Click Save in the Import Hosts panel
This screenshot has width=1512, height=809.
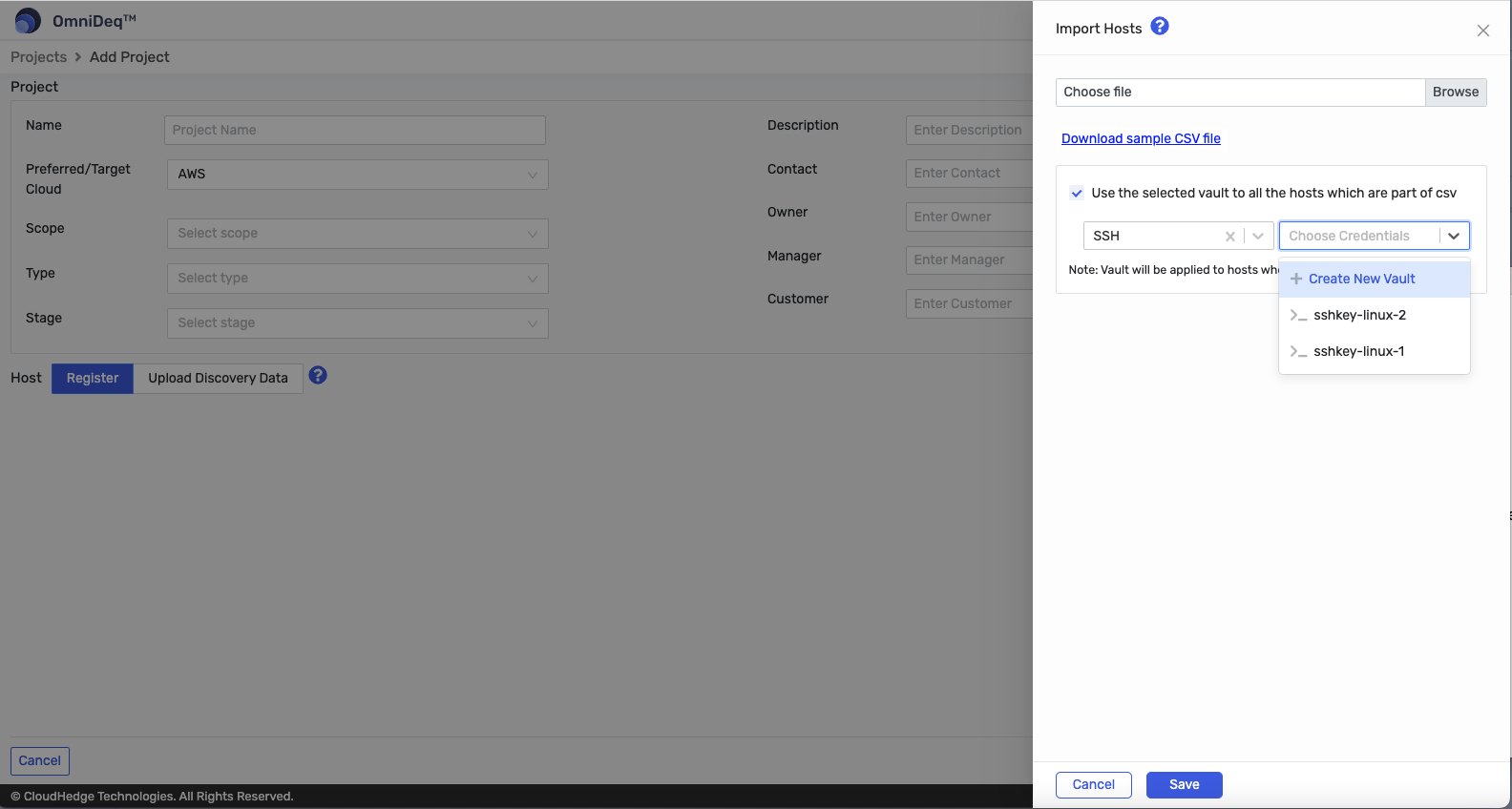pos(1184,784)
